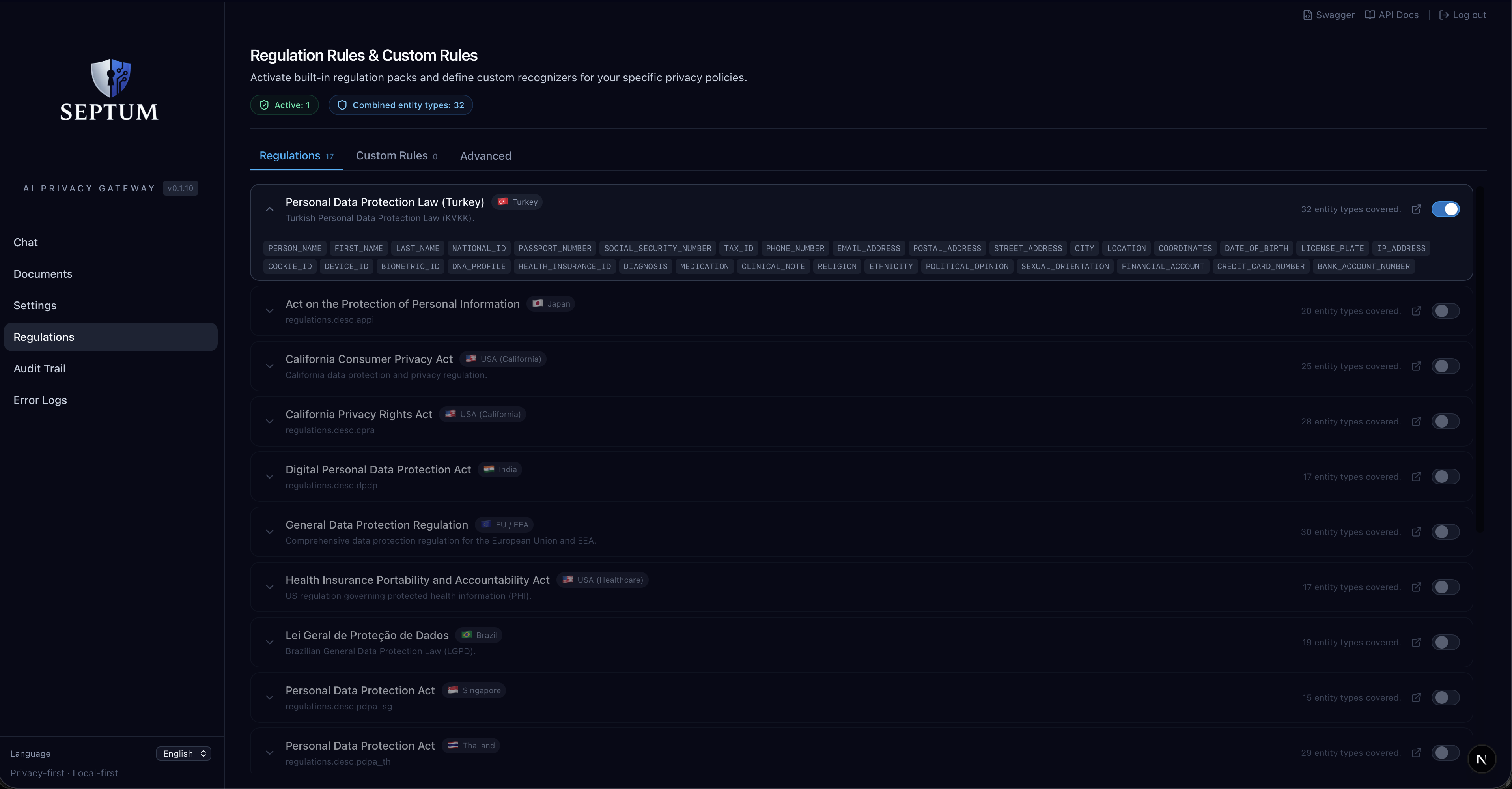Screen dimensions: 1512x789
Task: Click external link icon for California Consumer Privacy Act
Action: 1416,366
